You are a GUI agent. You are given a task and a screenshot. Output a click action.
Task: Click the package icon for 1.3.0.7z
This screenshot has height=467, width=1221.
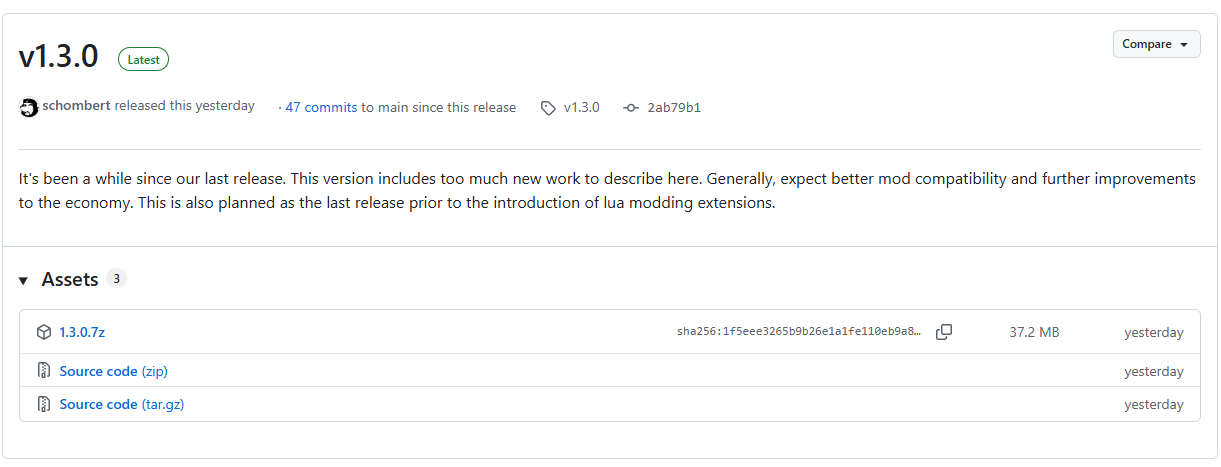pos(44,332)
